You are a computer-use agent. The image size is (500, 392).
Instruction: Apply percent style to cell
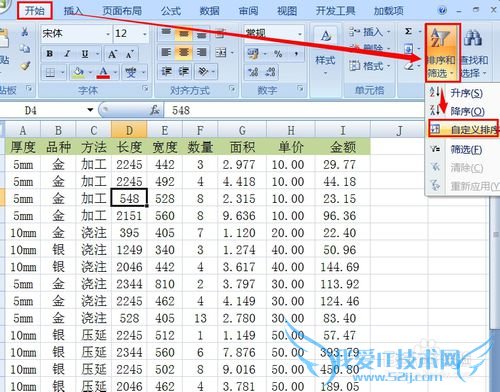pos(278,53)
